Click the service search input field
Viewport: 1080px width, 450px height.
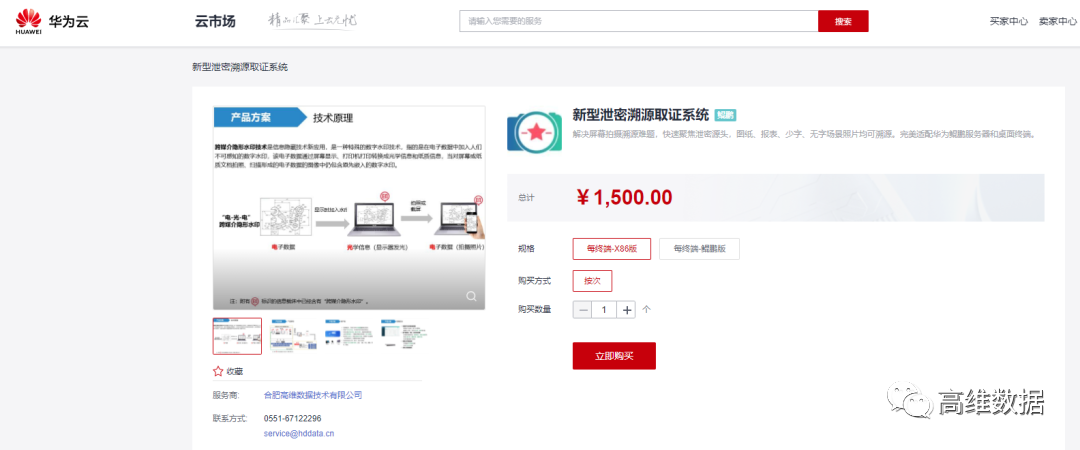pyautogui.click(x=638, y=21)
